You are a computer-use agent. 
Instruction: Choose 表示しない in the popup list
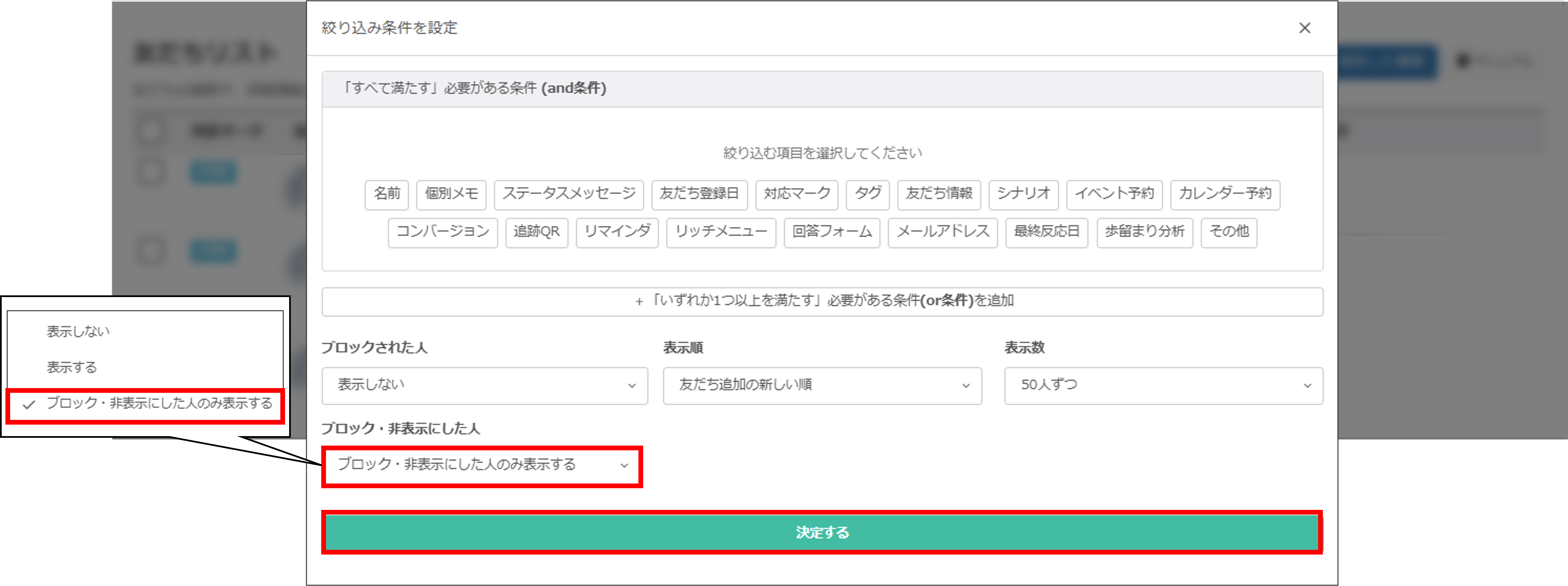click(x=78, y=332)
